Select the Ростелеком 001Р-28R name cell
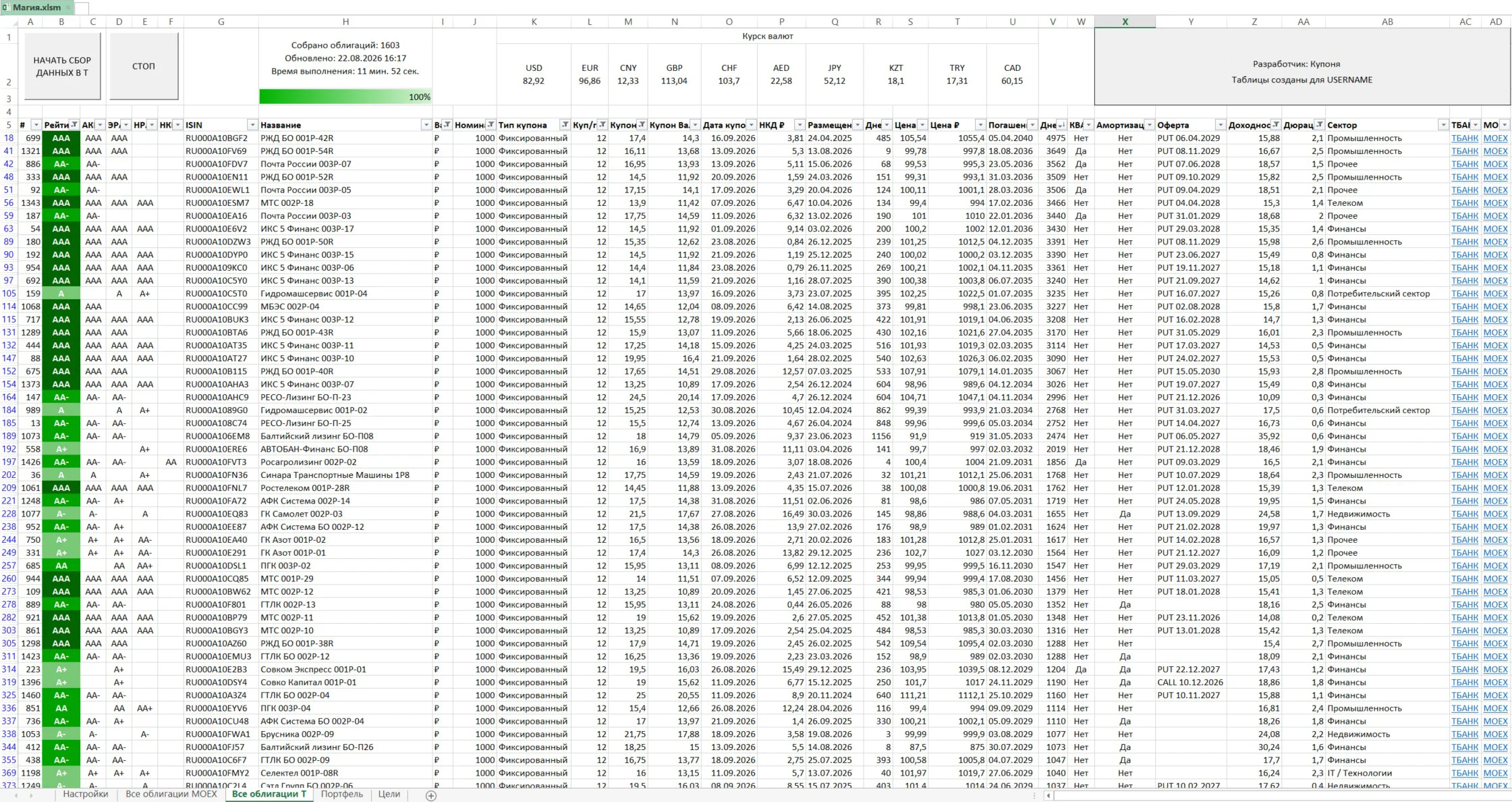Screen dimensions: 1512x802 345,488
